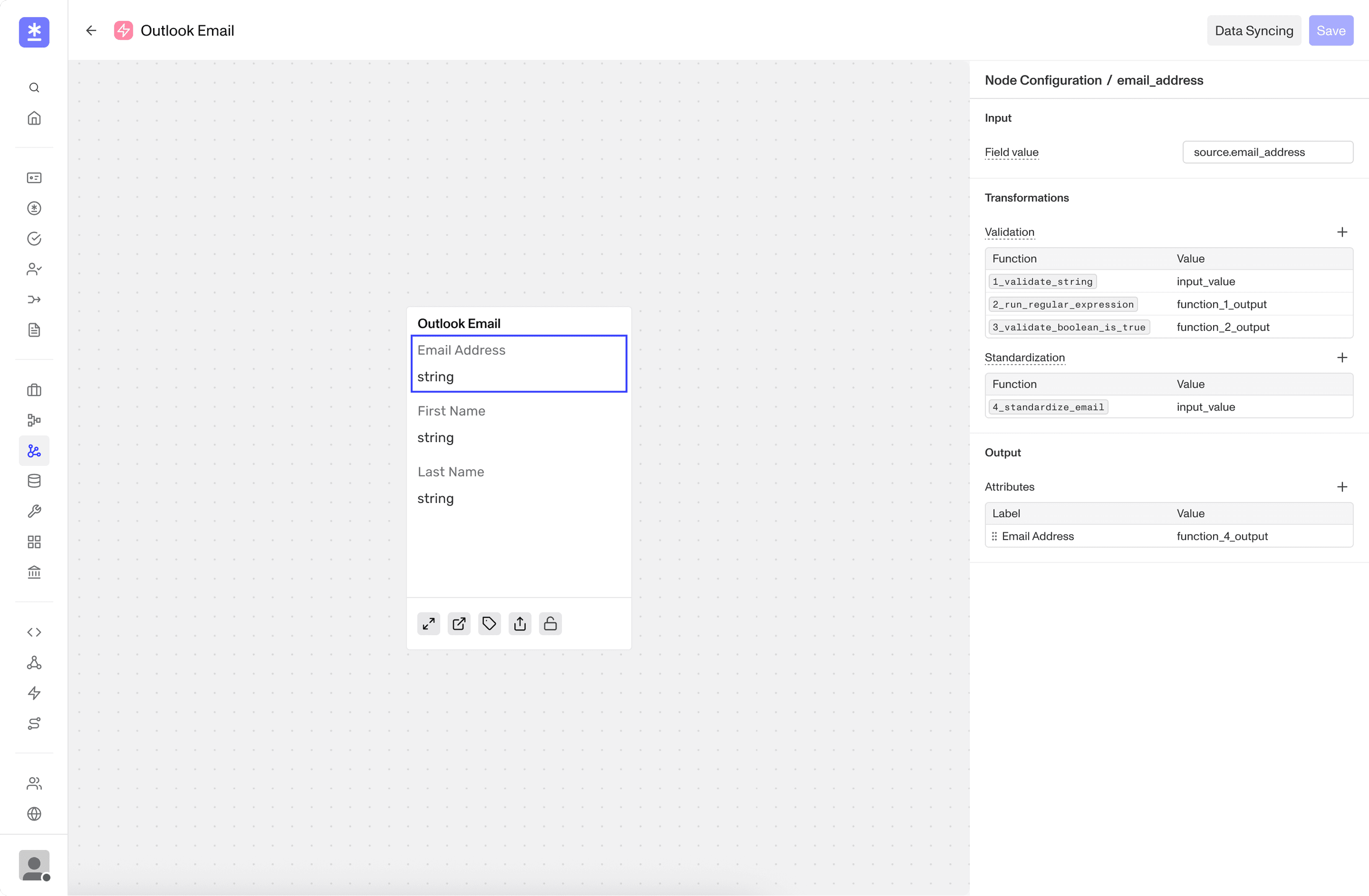
Task: Click the asterisk app logo
Action: pos(34,32)
